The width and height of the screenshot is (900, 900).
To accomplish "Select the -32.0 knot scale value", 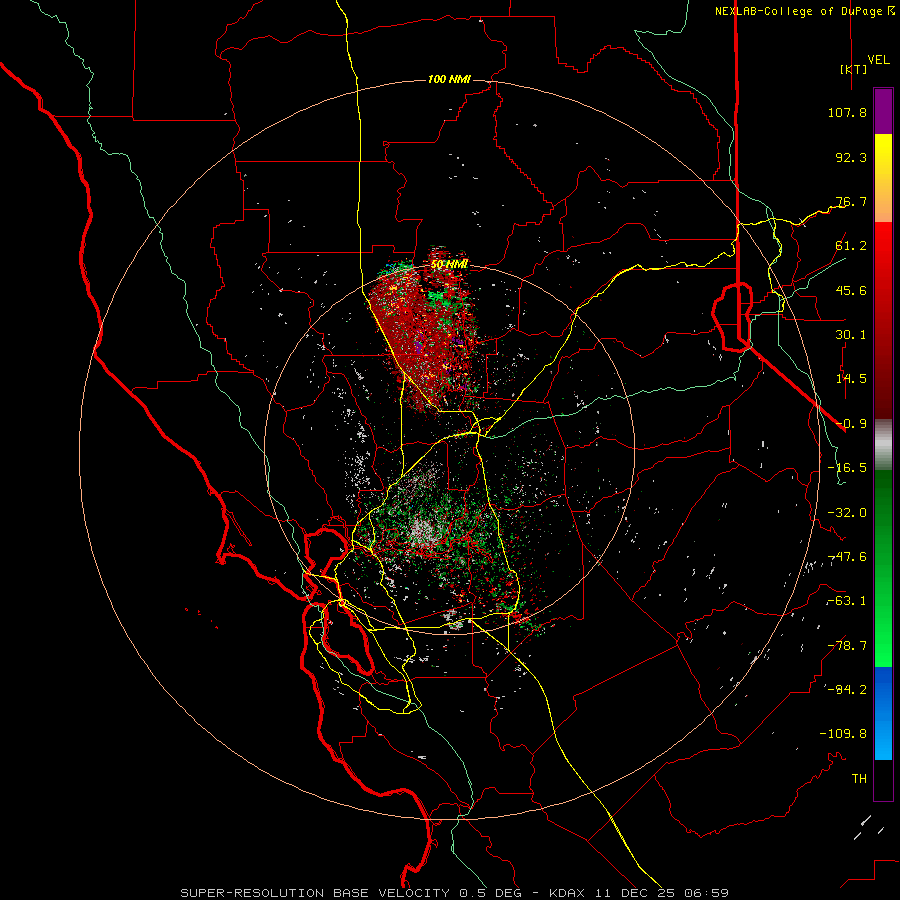I will pos(847,513).
